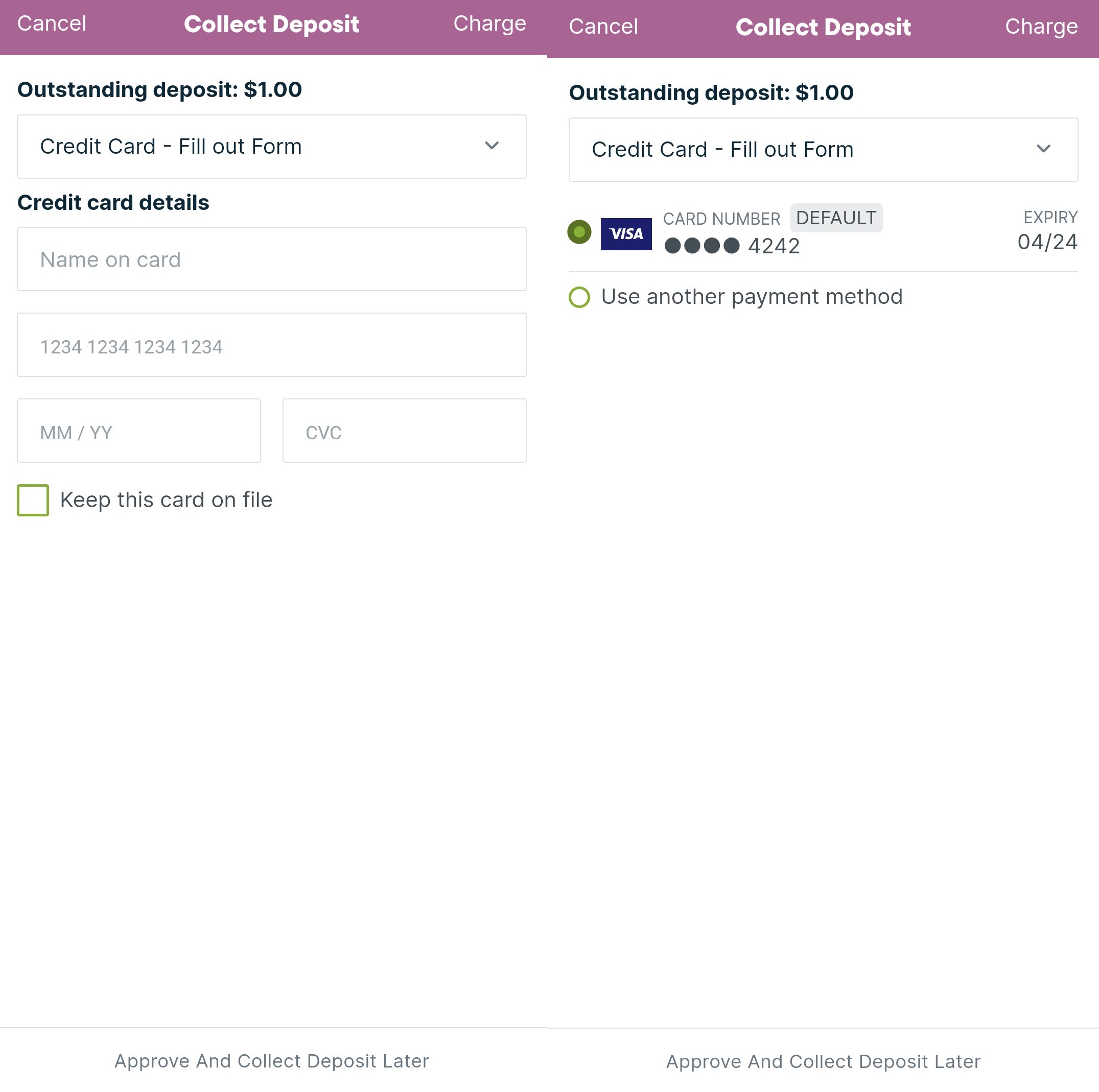
Task: Click Charge in the right header
Action: 1042,27
